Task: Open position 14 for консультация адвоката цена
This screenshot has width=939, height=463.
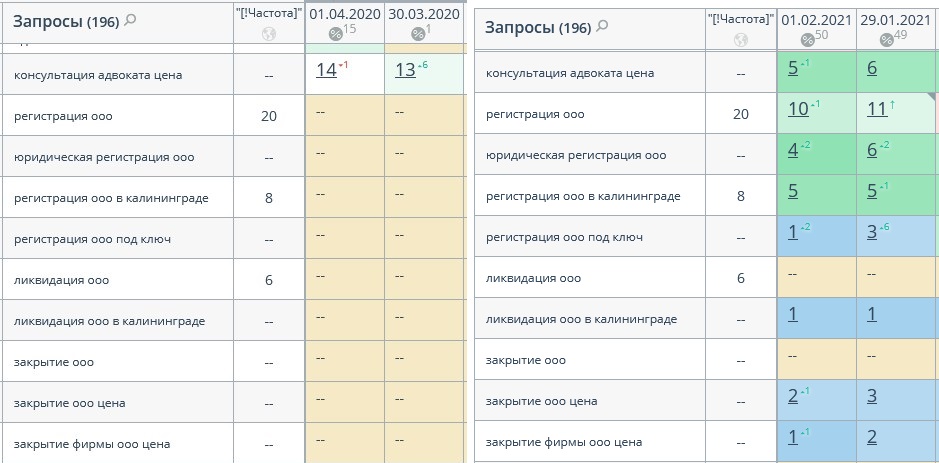Action: [x=326, y=70]
